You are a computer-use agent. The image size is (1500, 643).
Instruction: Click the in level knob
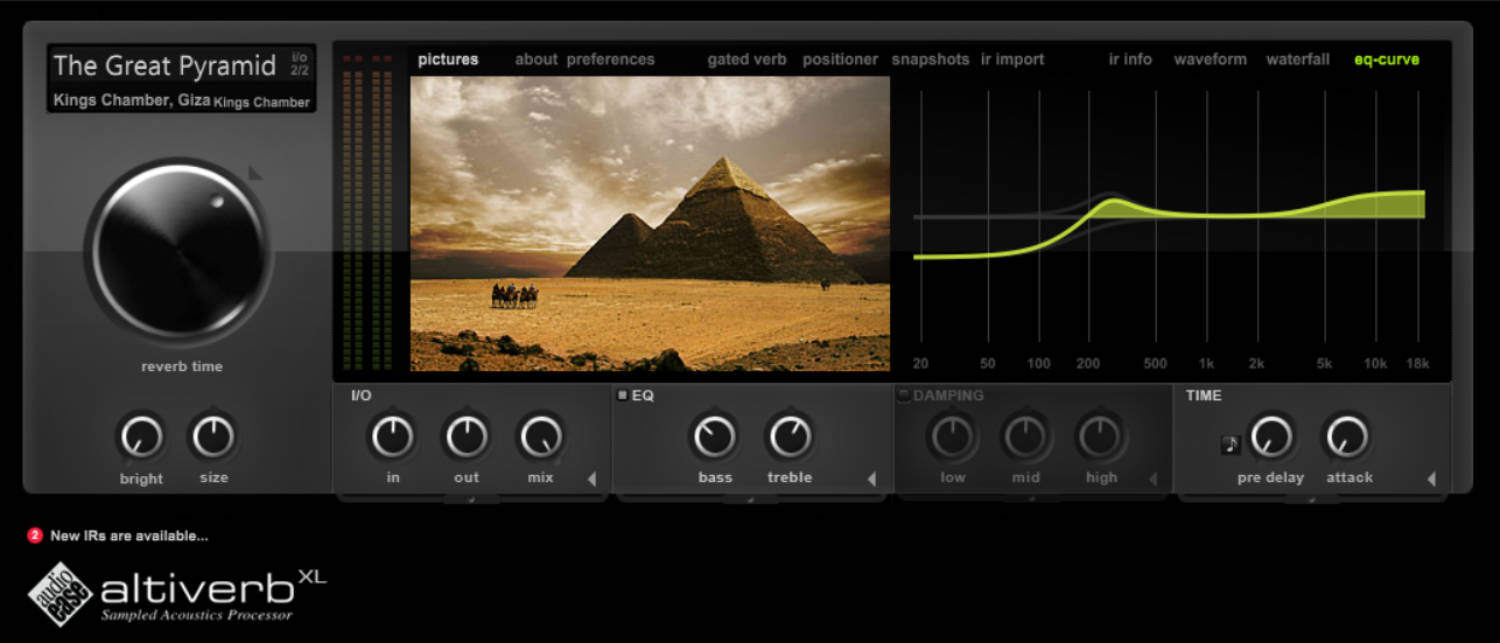coord(393,437)
